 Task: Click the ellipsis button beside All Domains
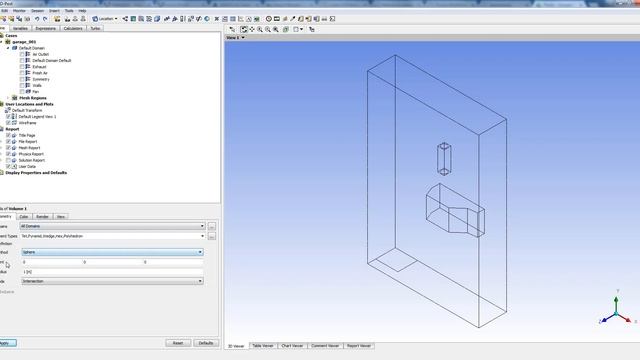tap(211, 227)
